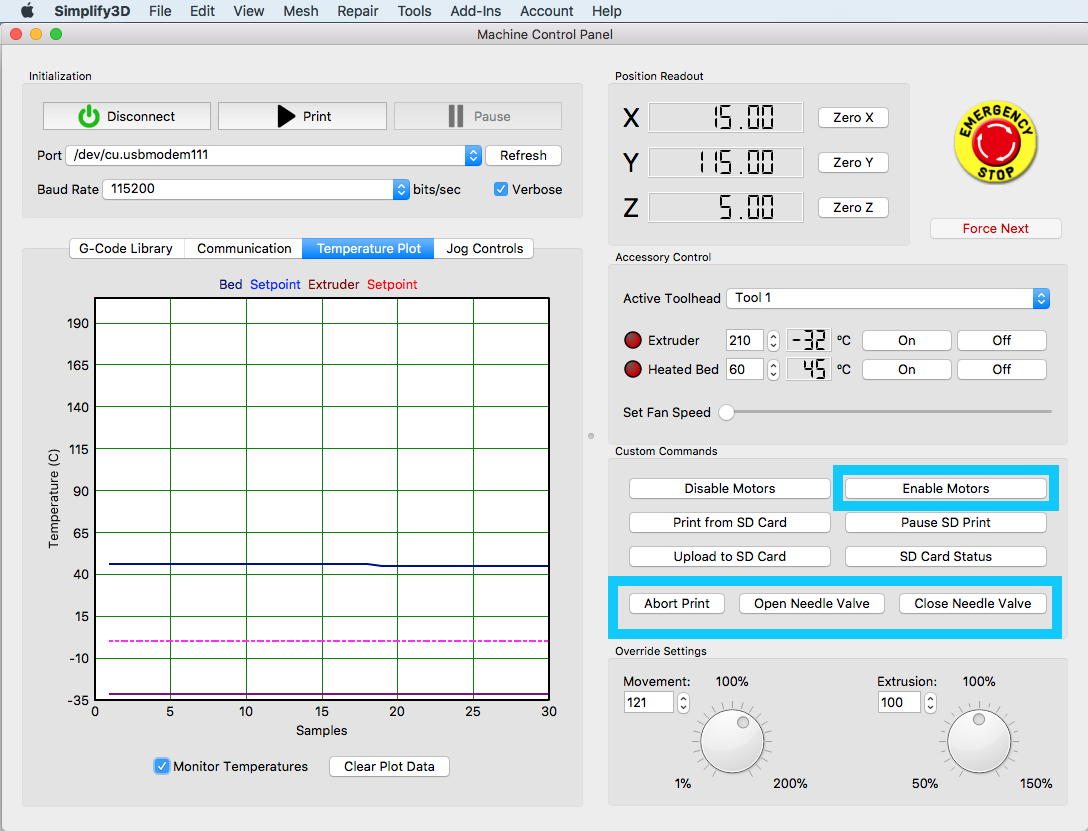
Task: Click the Movement override dial knob
Action: [732, 741]
